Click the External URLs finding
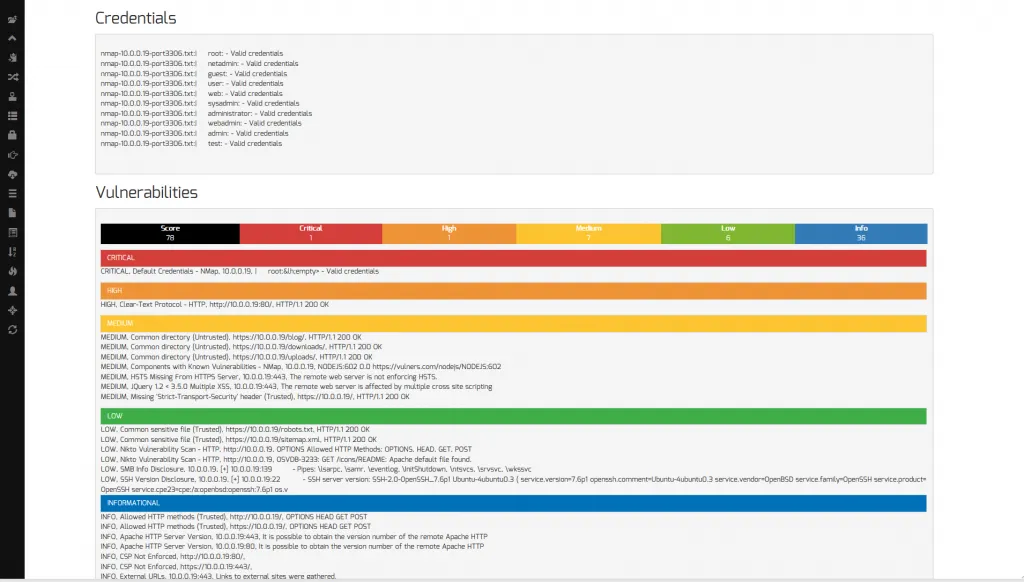The image size is (1024, 582). pos(218,577)
